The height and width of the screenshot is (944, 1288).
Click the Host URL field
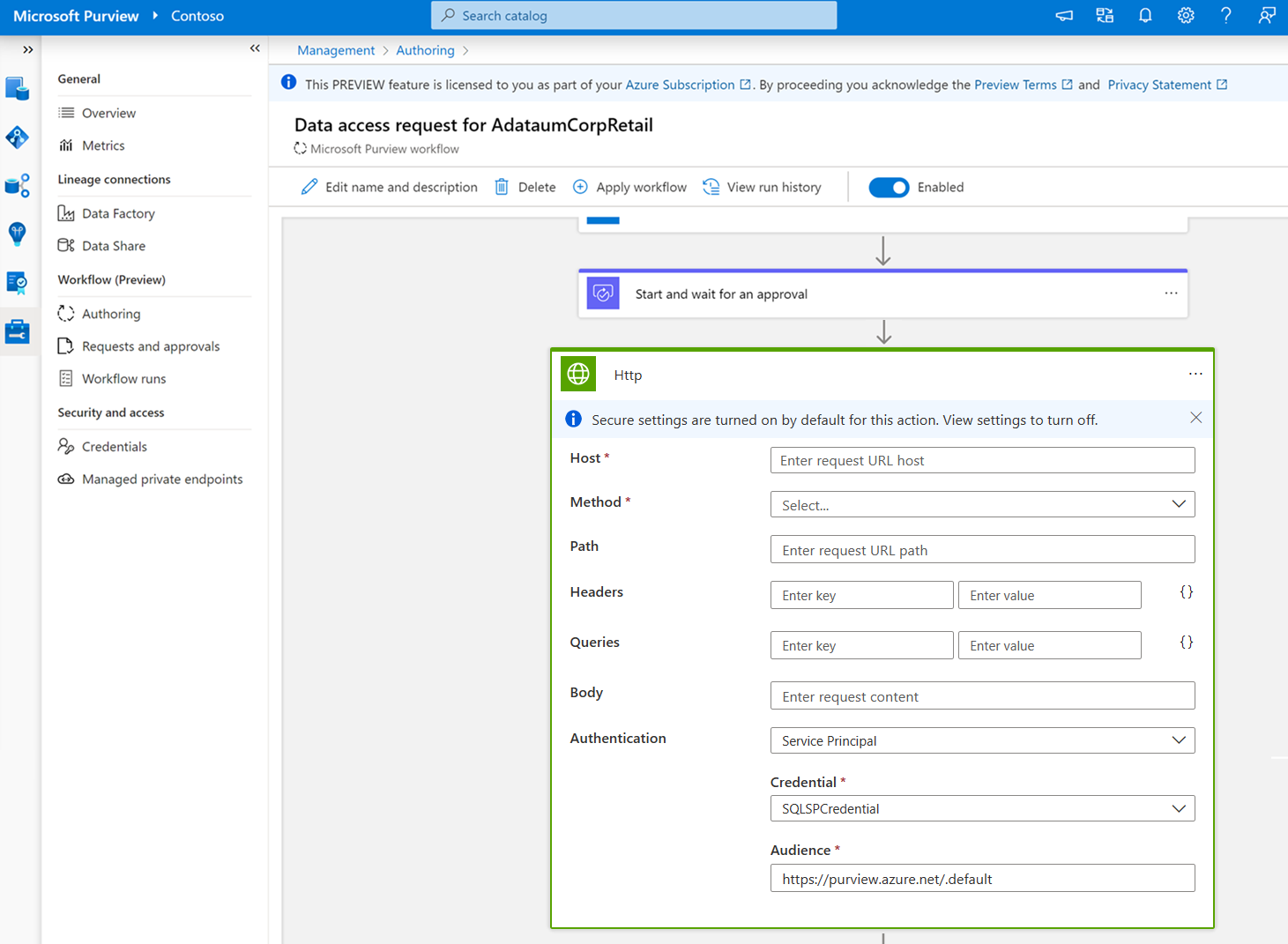point(982,460)
